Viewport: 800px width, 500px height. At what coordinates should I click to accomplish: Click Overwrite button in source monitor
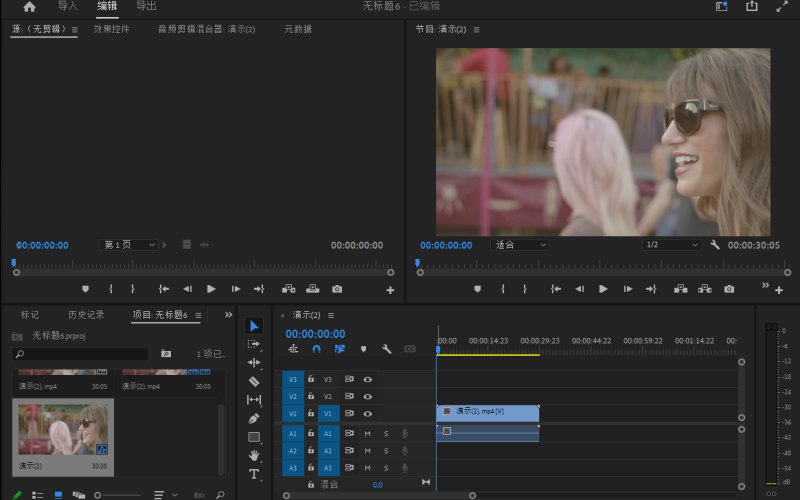313,289
